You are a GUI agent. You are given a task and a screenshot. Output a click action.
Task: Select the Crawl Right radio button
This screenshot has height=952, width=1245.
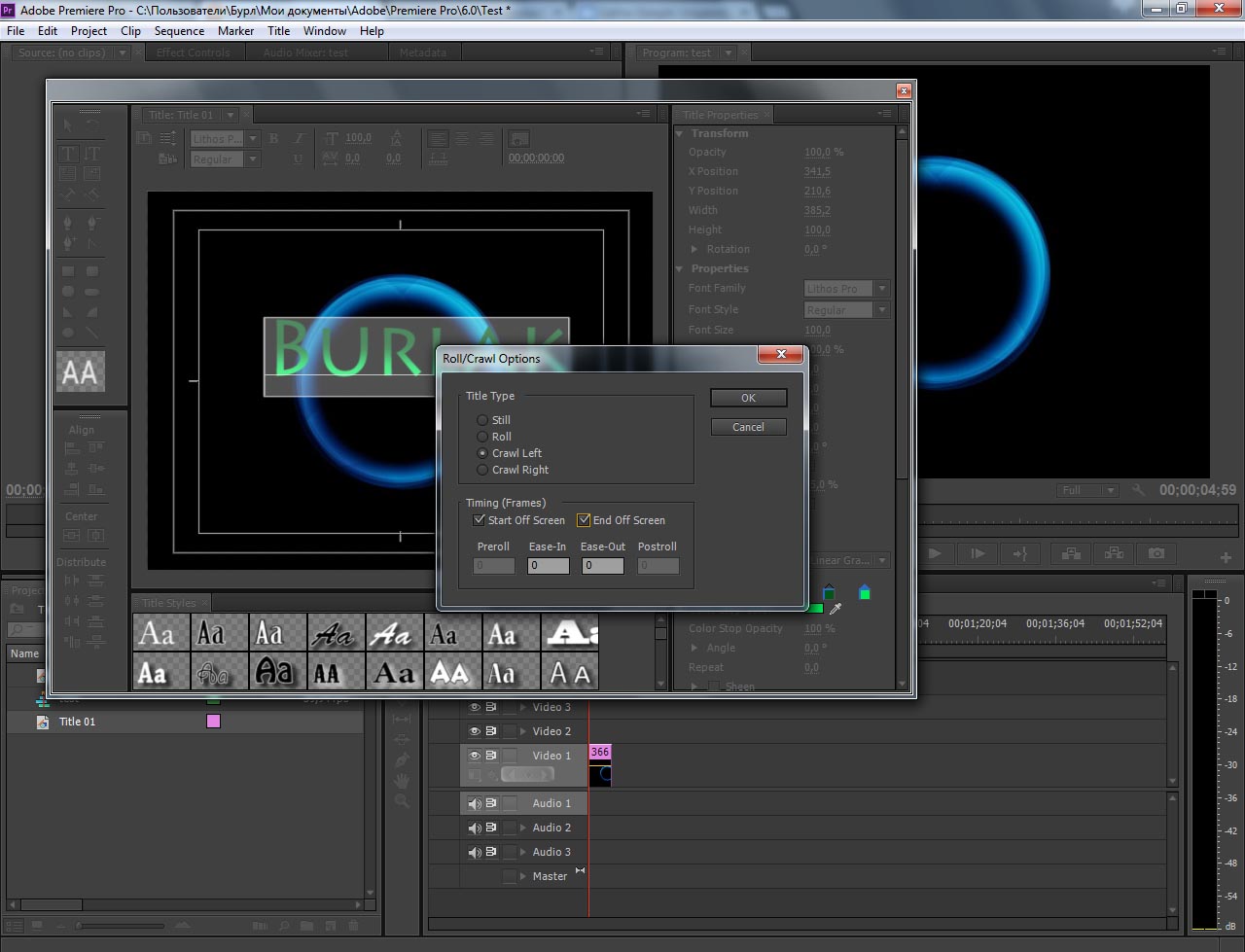pyautogui.click(x=482, y=470)
